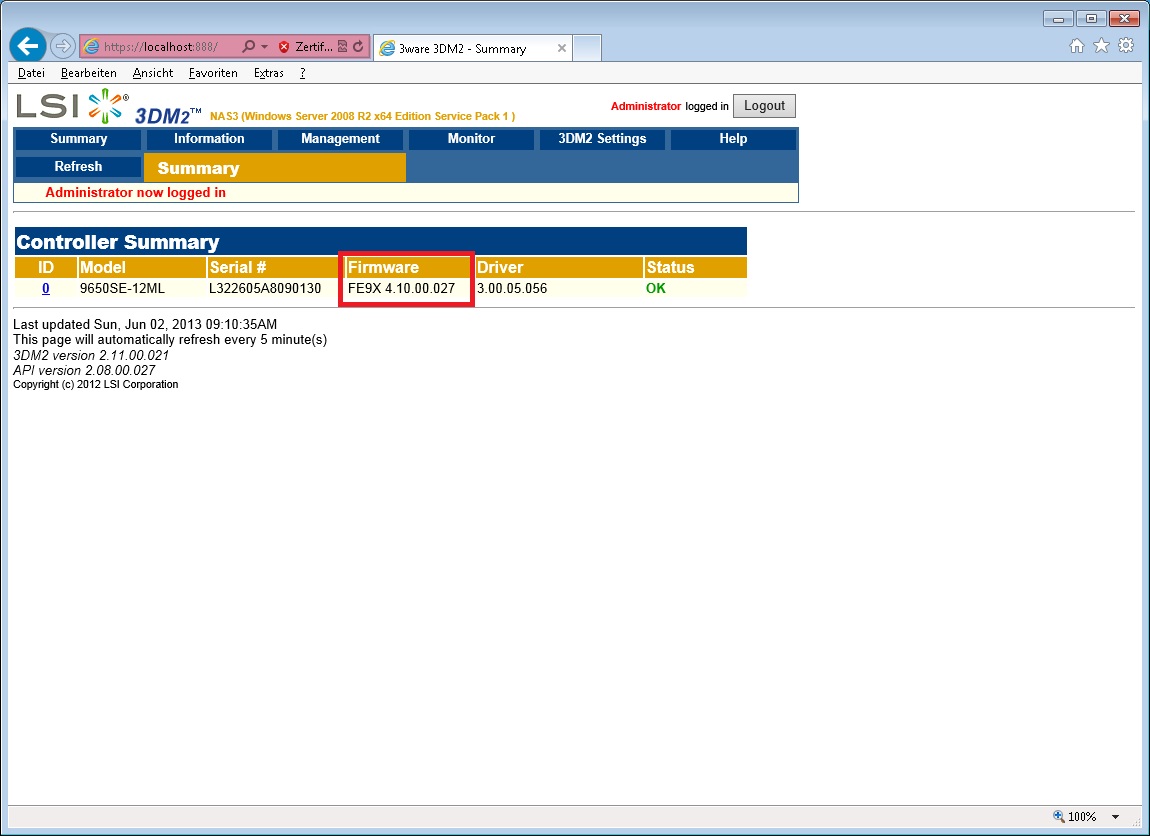Open the Management navigation menu
Image resolution: width=1150 pixels, height=836 pixels.
pyautogui.click(x=340, y=139)
